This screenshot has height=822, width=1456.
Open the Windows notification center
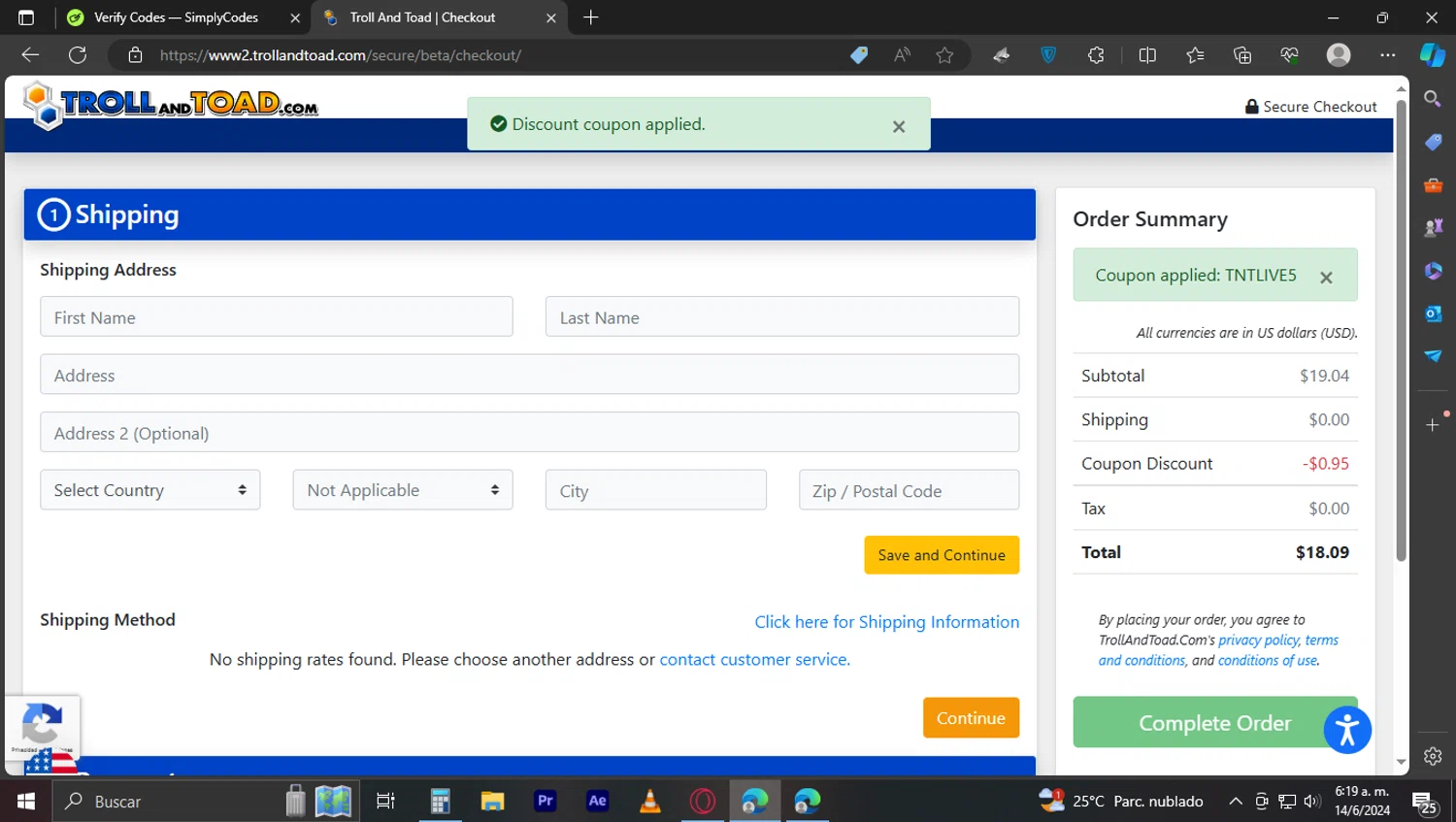1425,802
